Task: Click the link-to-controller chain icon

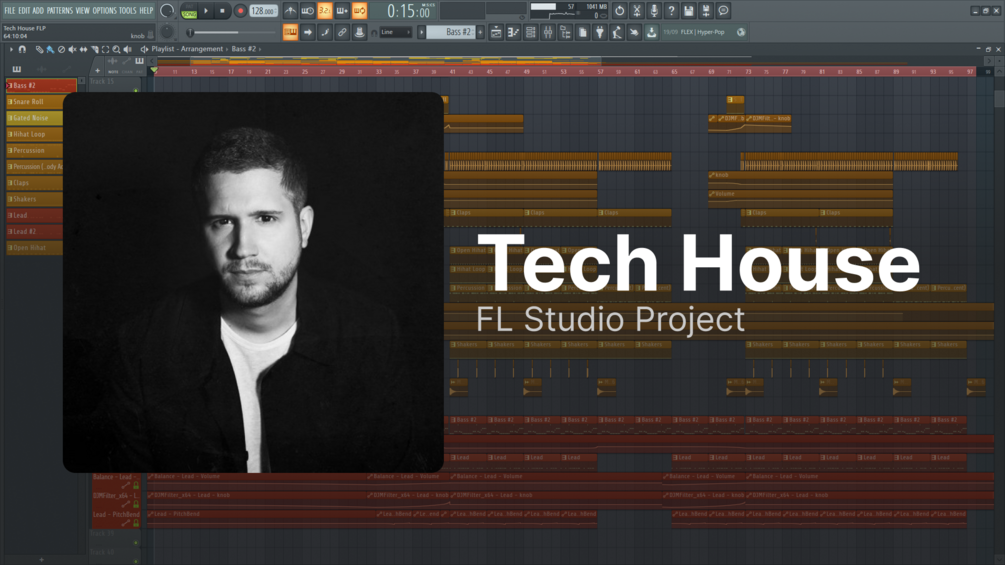Action: coord(342,32)
